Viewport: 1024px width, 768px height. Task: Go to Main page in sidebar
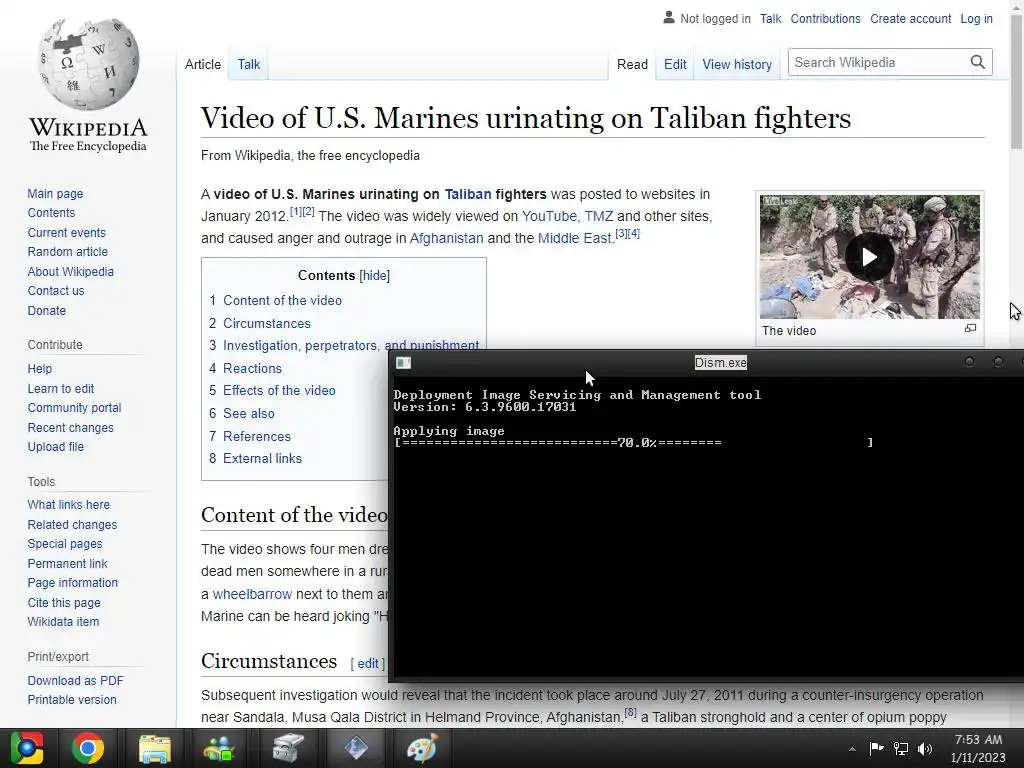coord(55,193)
